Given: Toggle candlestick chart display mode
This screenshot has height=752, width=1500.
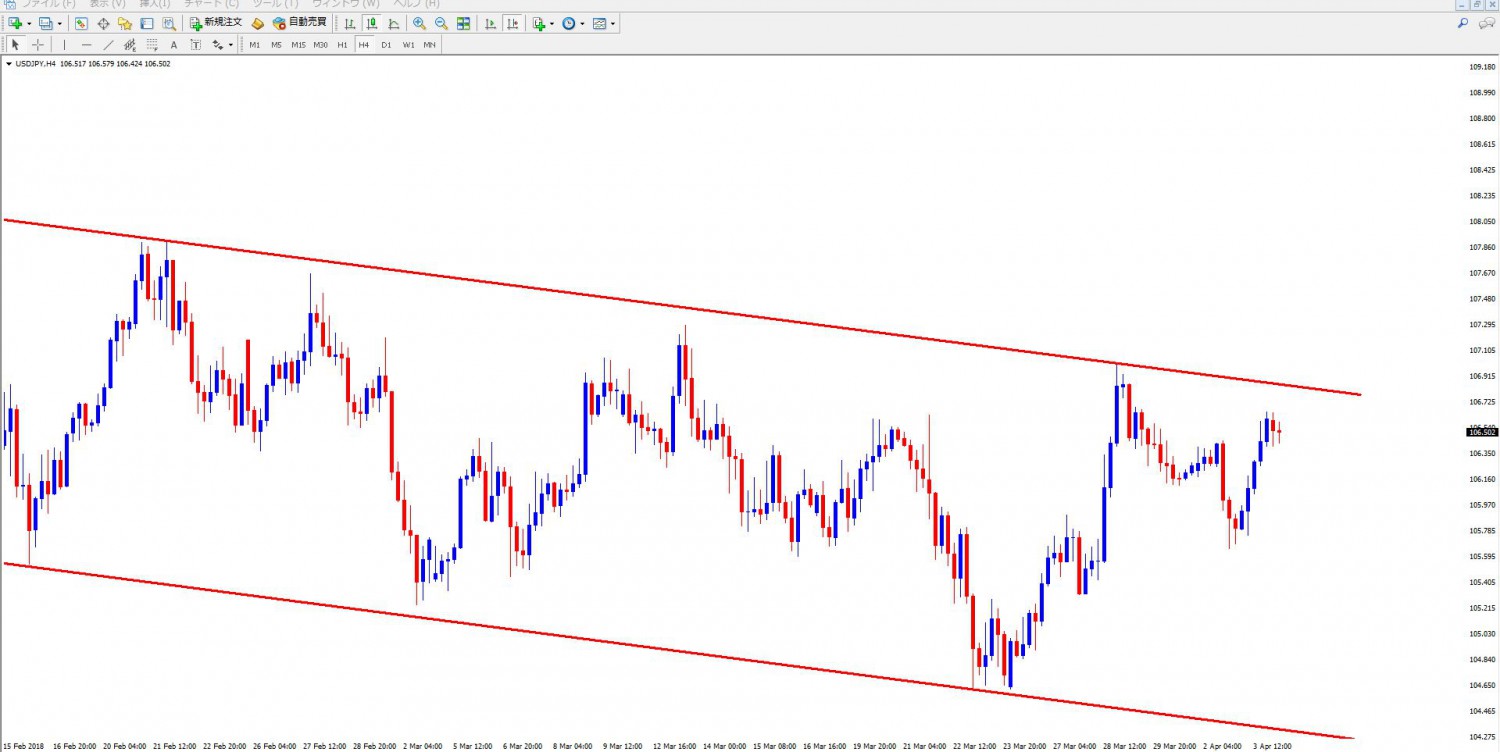Looking at the screenshot, I should click(372, 23).
